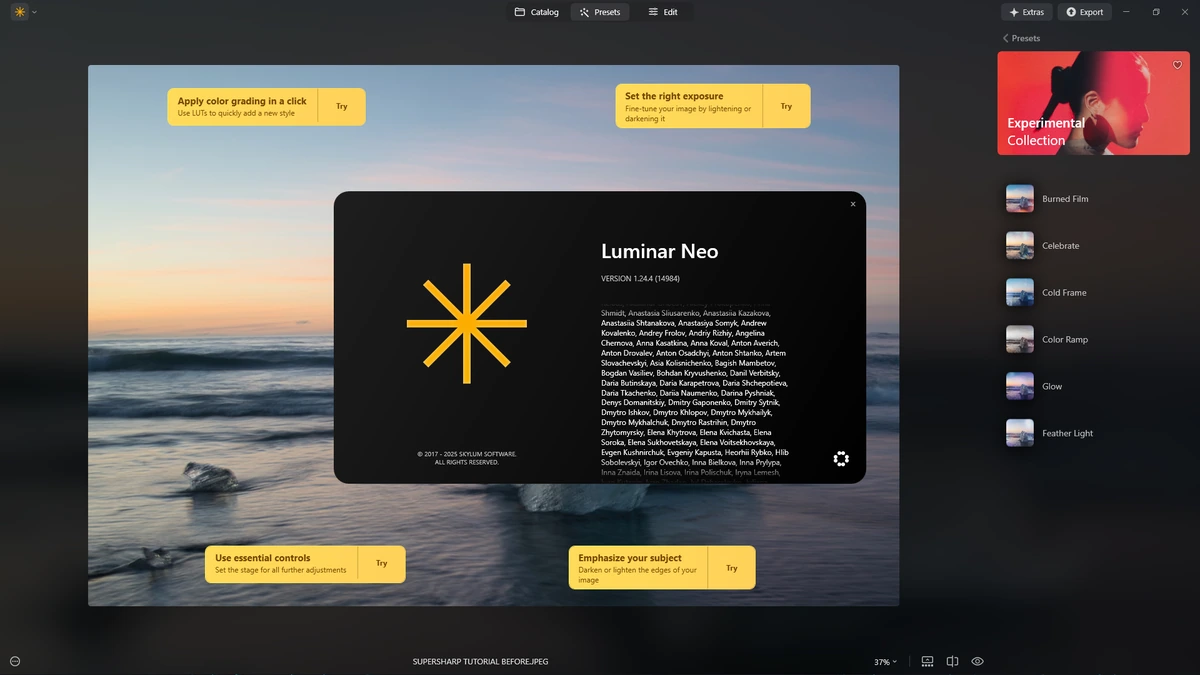Try the Use essential controls tip
The width and height of the screenshot is (1200, 675).
click(382, 564)
